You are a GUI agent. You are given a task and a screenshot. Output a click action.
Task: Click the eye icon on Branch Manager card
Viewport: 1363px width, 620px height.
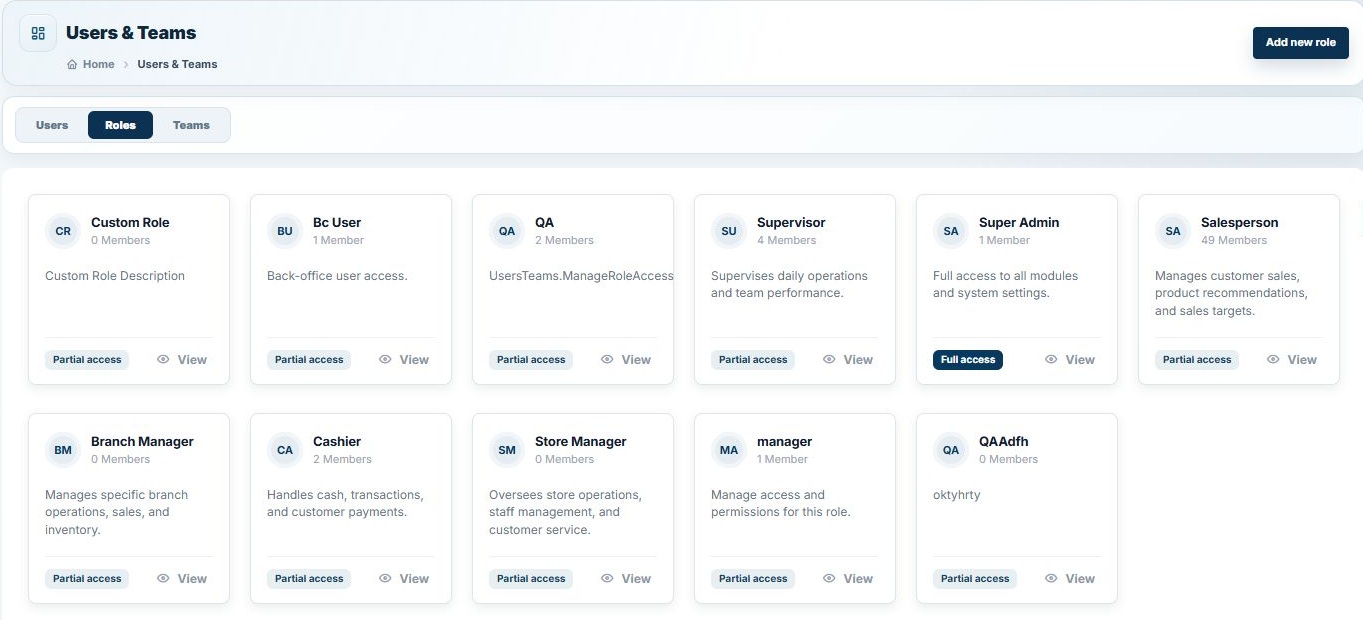163,578
